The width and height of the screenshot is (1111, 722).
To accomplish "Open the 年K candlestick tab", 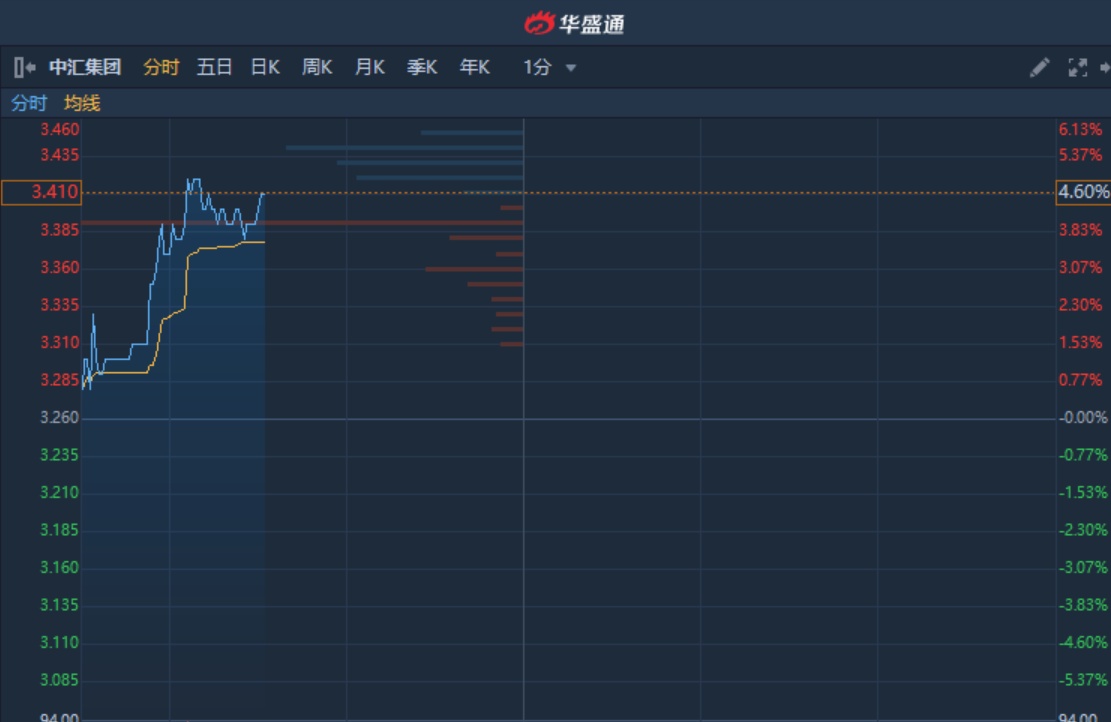I will coord(474,67).
